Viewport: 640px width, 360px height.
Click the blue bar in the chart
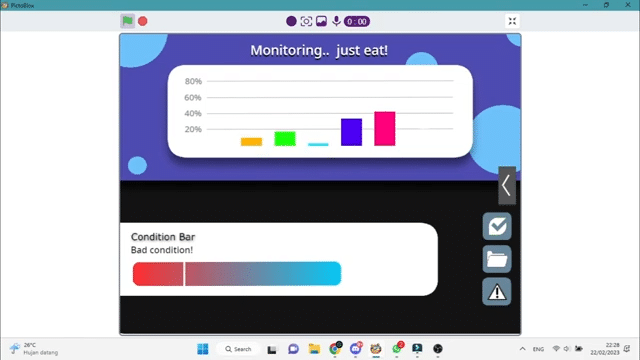[x=351, y=132]
